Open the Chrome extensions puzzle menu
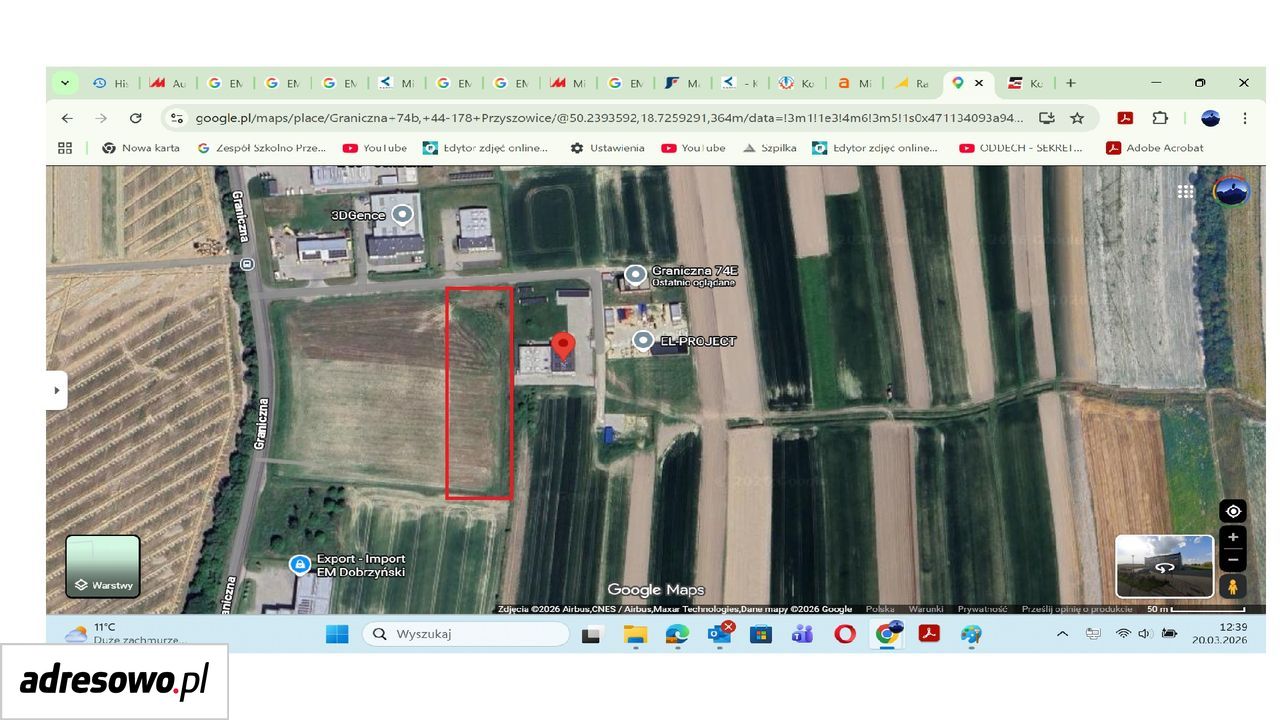The height and width of the screenshot is (720, 1280). 1160,118
